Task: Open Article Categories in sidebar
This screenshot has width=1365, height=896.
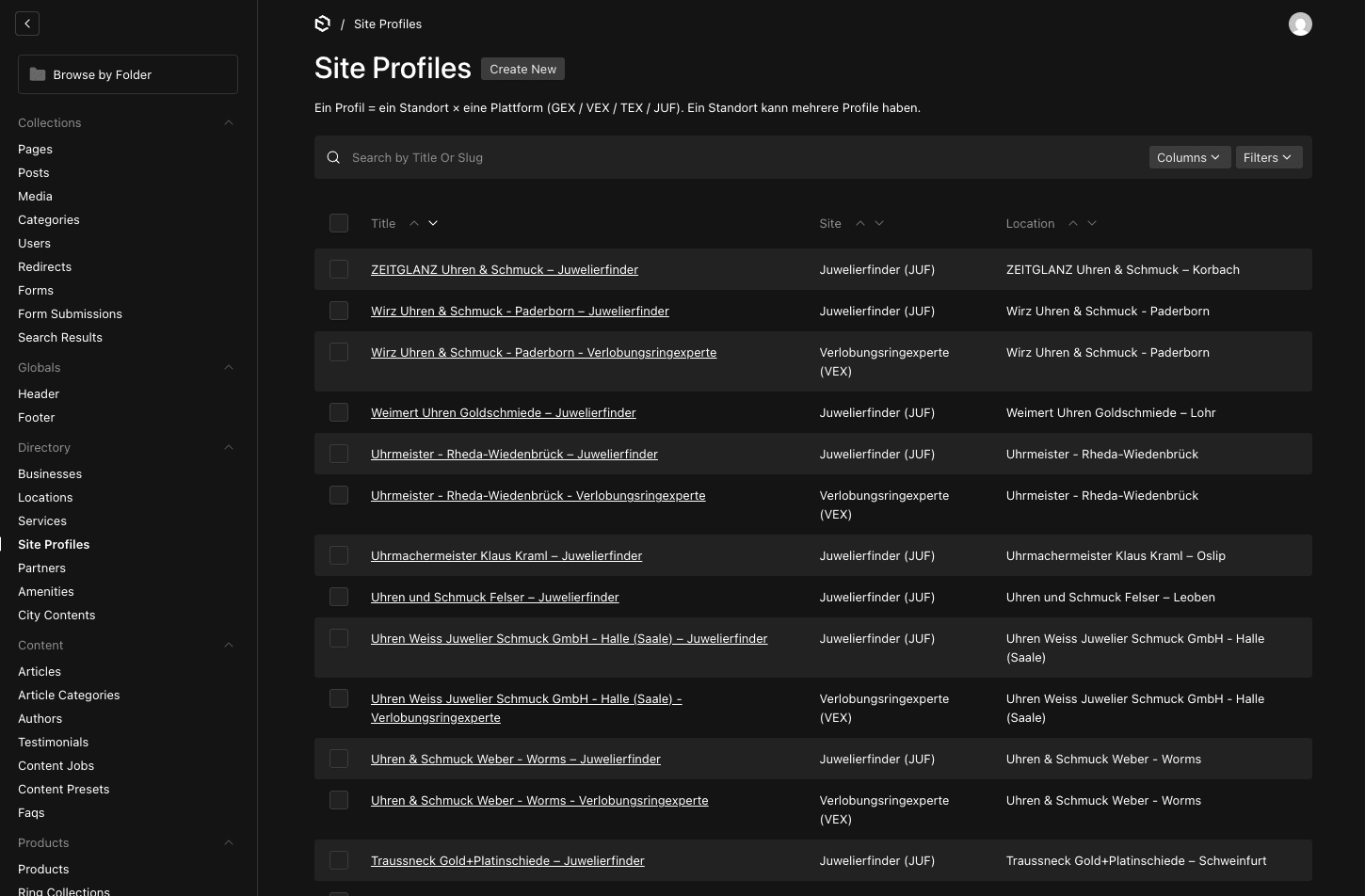Action: [69, 695]
